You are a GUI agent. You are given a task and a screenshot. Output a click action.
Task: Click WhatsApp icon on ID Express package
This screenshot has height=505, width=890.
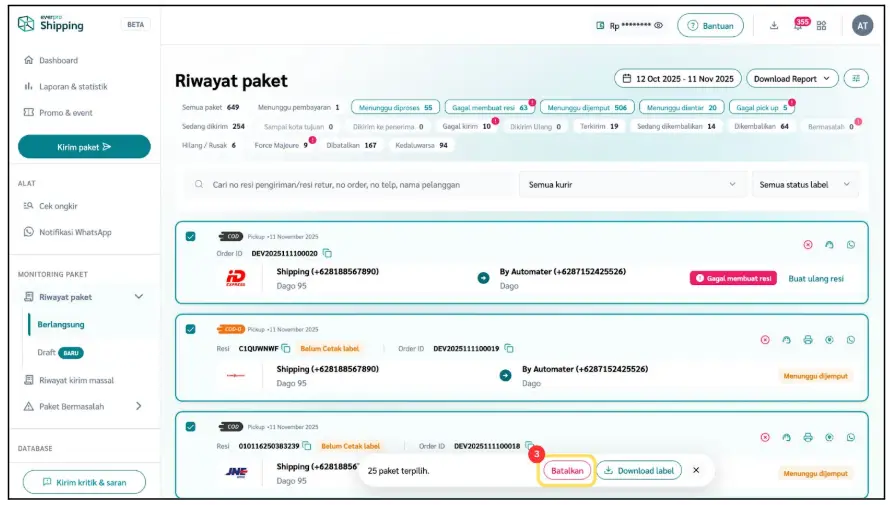point(851,245)
